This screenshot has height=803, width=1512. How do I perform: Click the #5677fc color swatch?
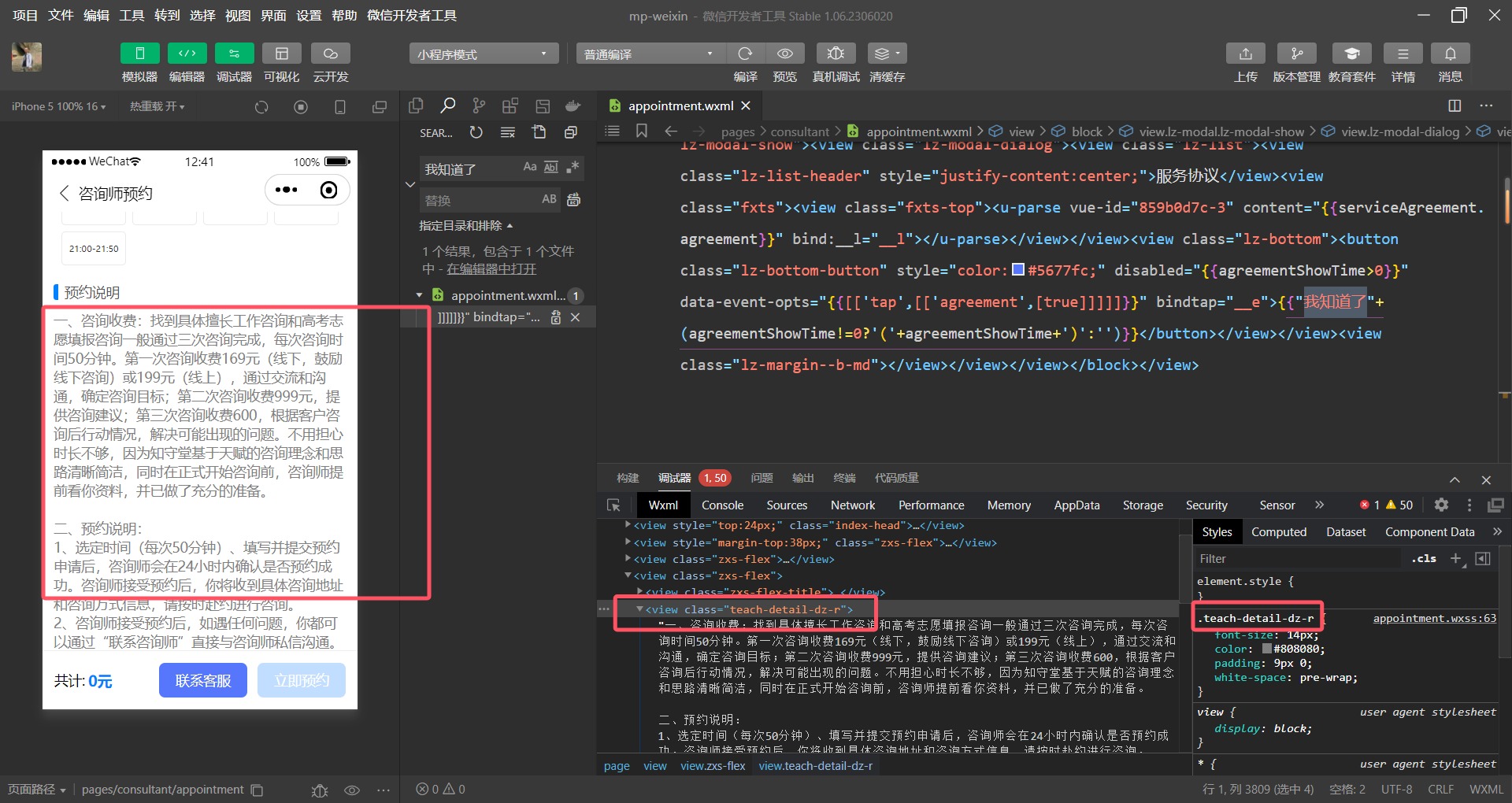click(1017, 269)
